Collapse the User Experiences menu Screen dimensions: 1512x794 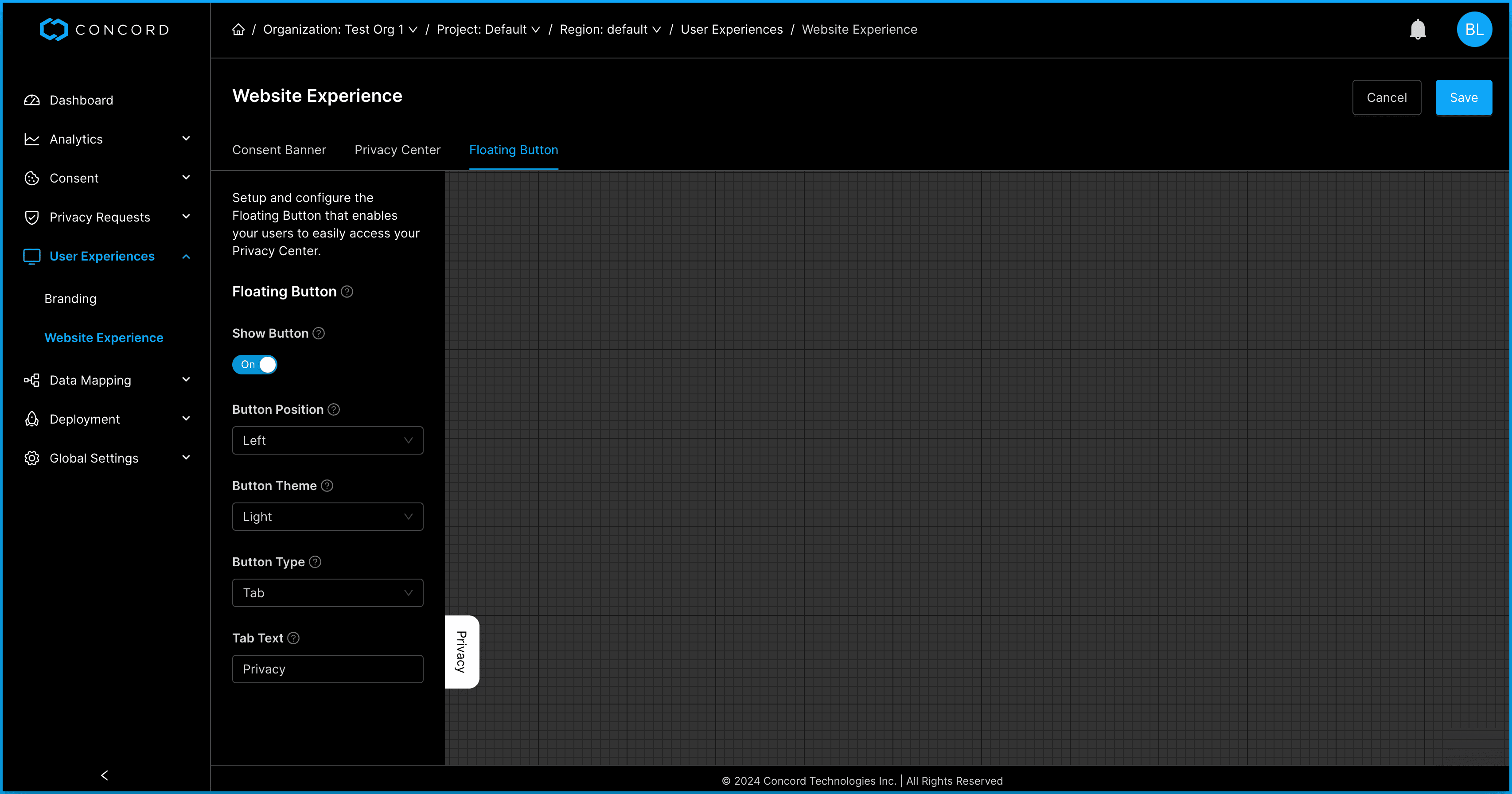[x=186, y=257]
